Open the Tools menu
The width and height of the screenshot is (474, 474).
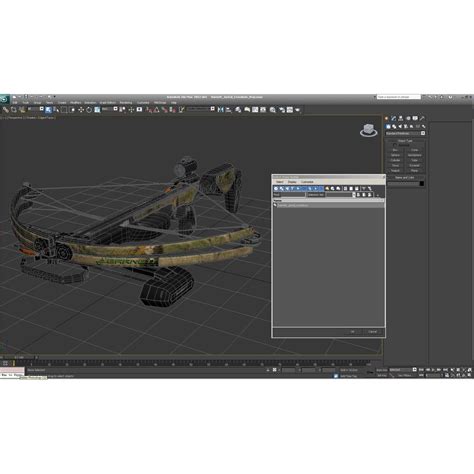[26, 103]
